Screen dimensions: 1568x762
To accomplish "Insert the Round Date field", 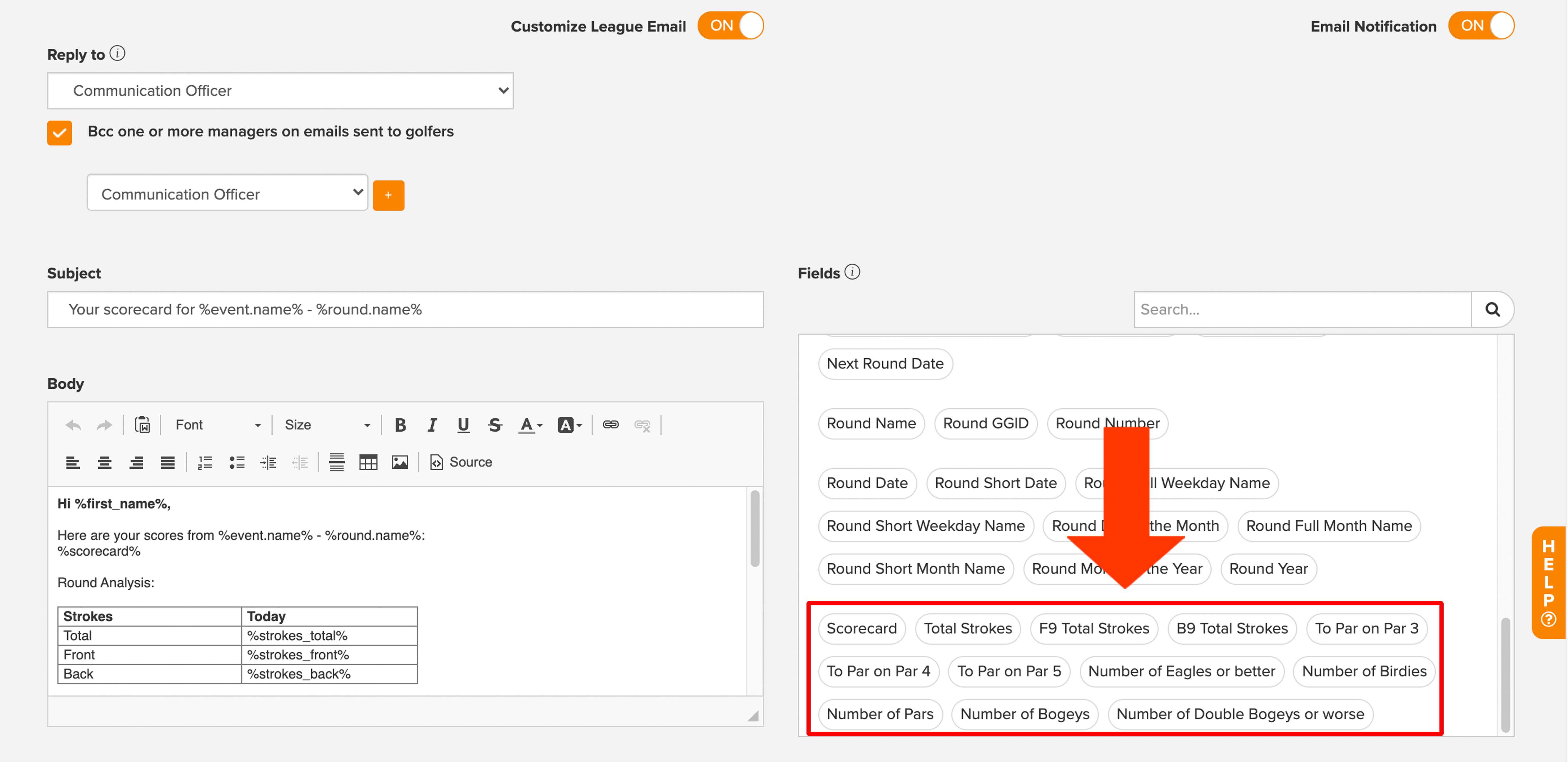I will coord(867,483).
